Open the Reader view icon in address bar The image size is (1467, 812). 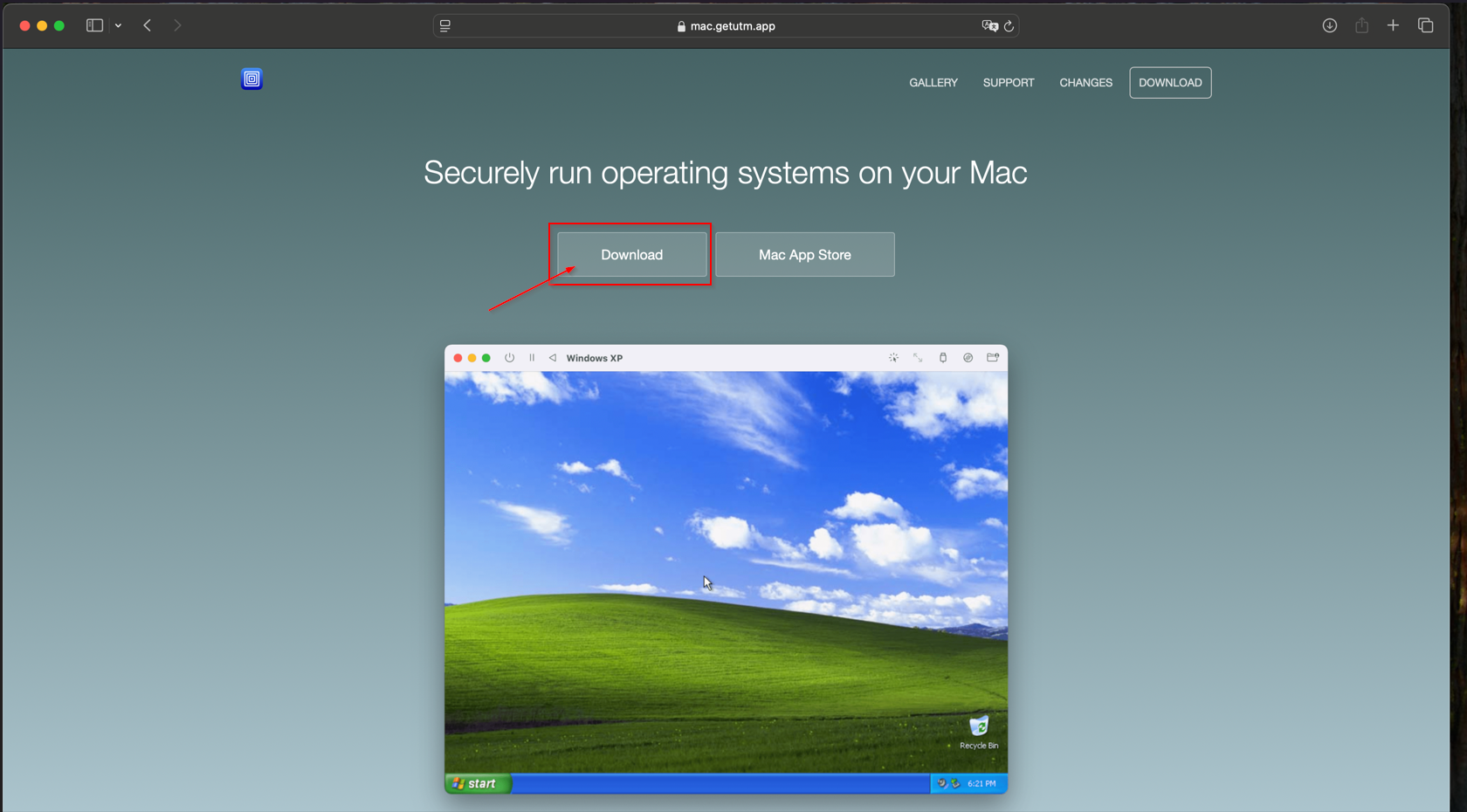click(445, 26)
